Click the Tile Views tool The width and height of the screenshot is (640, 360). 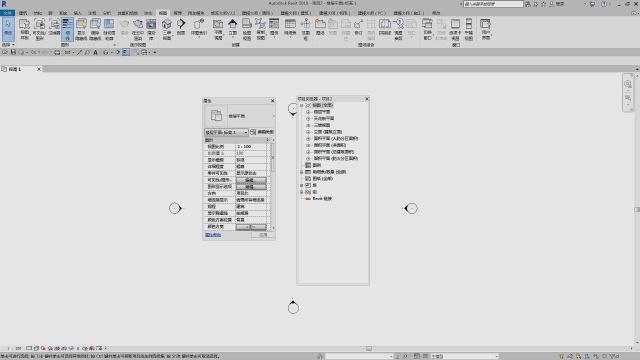coord(469,29)
